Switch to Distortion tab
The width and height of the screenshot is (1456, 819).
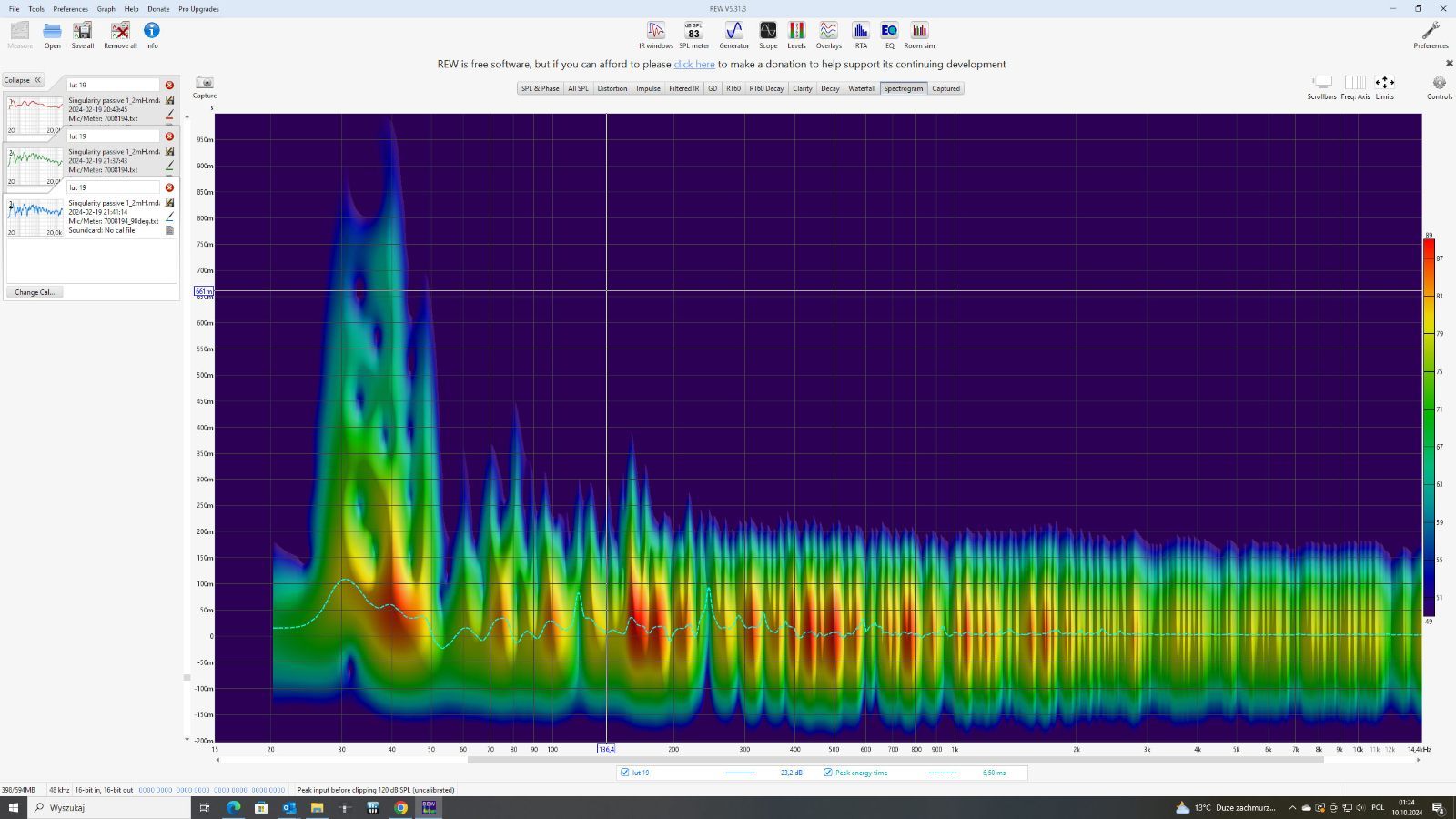coord(612,88)
